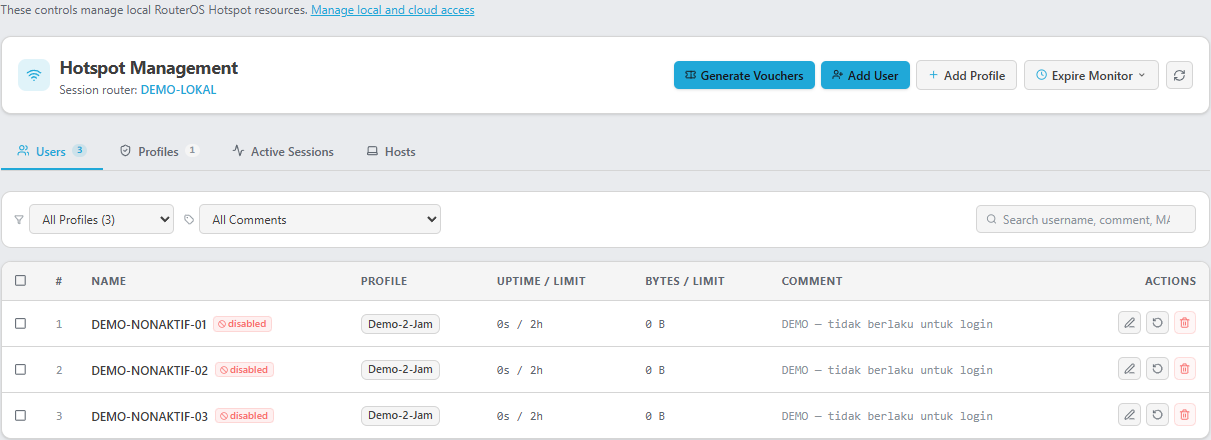Click the filter funnel icon
The height and width of the screenshot is (440, 1211).
[x=19, y=219]
